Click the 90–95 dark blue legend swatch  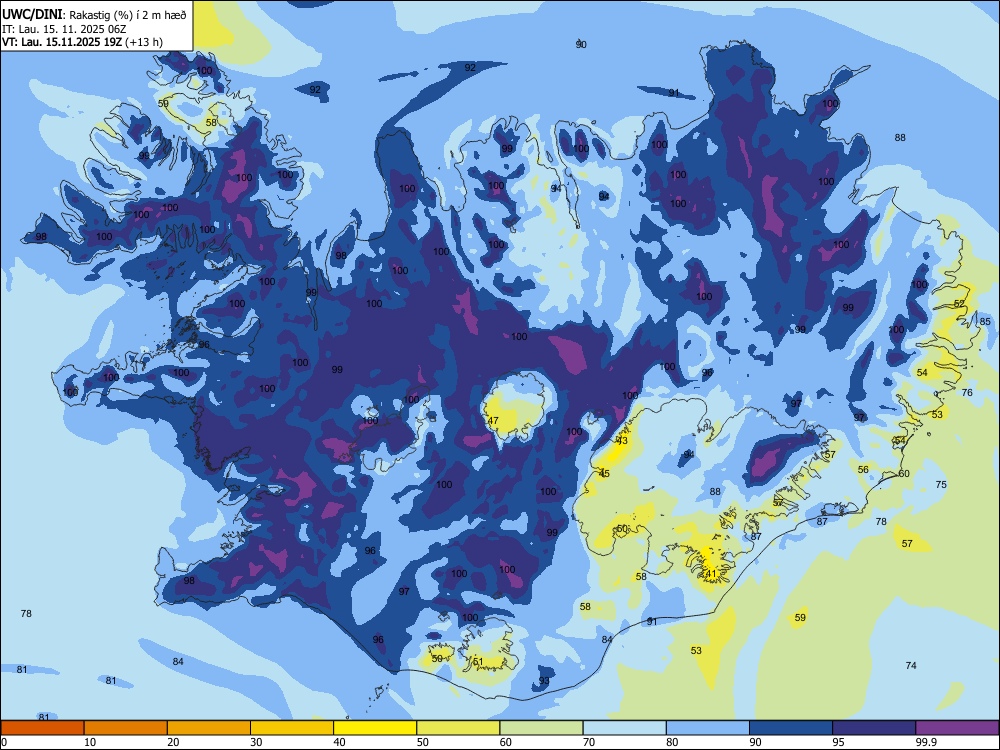tap(791, 728)
